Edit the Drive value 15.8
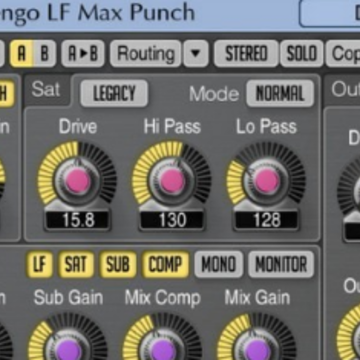 77,220
